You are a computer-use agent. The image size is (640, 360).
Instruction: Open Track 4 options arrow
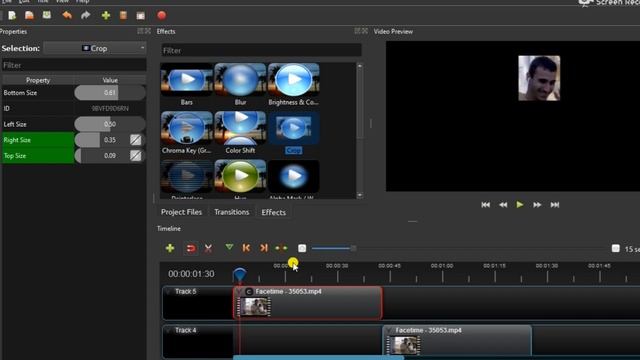pos(169,330)
